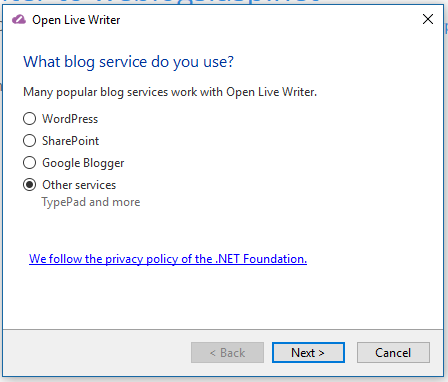Pick the Google Blogger radio option
This screenshot has height=382, width=448.
tap(29, 163)
